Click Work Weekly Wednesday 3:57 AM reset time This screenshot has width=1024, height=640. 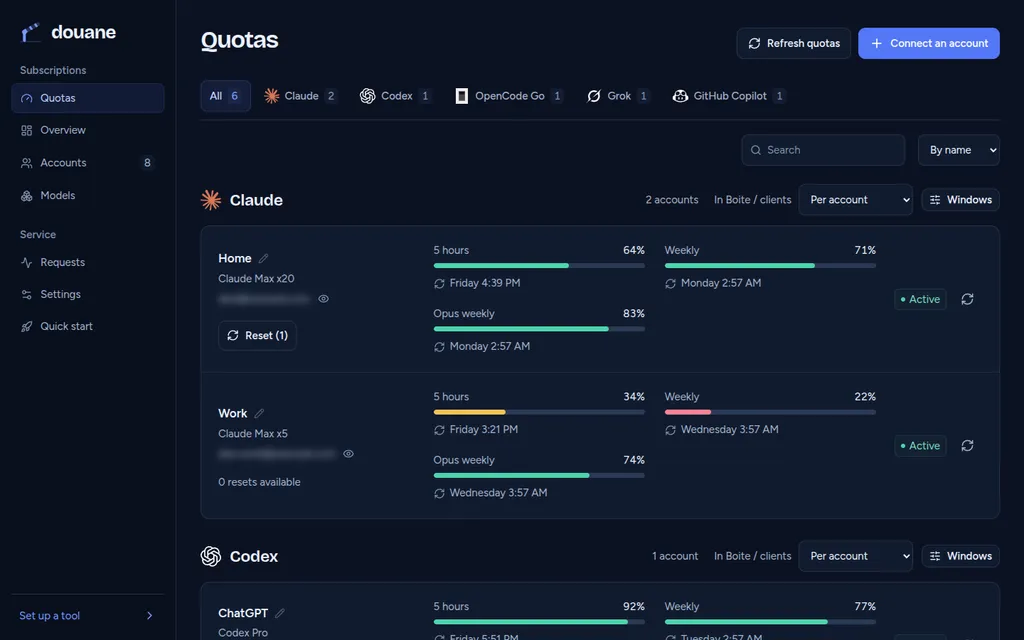[x=729, y=429]
